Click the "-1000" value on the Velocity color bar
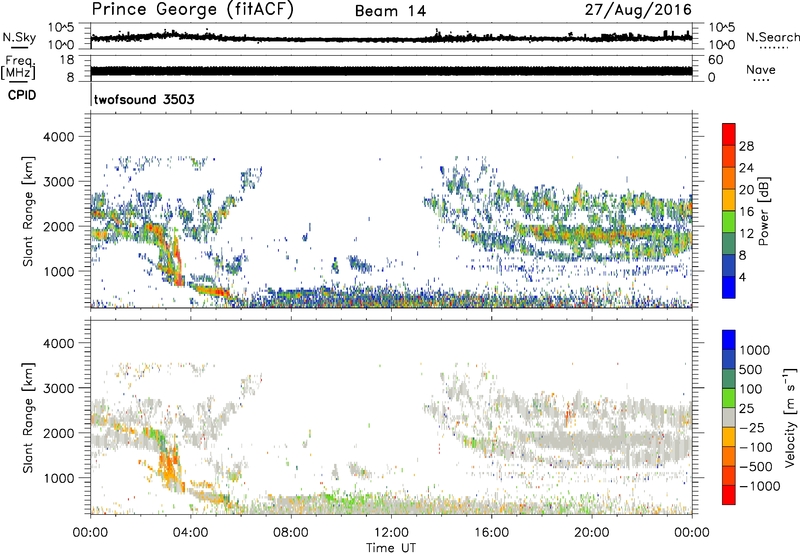 pyautogui.click(x=759, y=486)
